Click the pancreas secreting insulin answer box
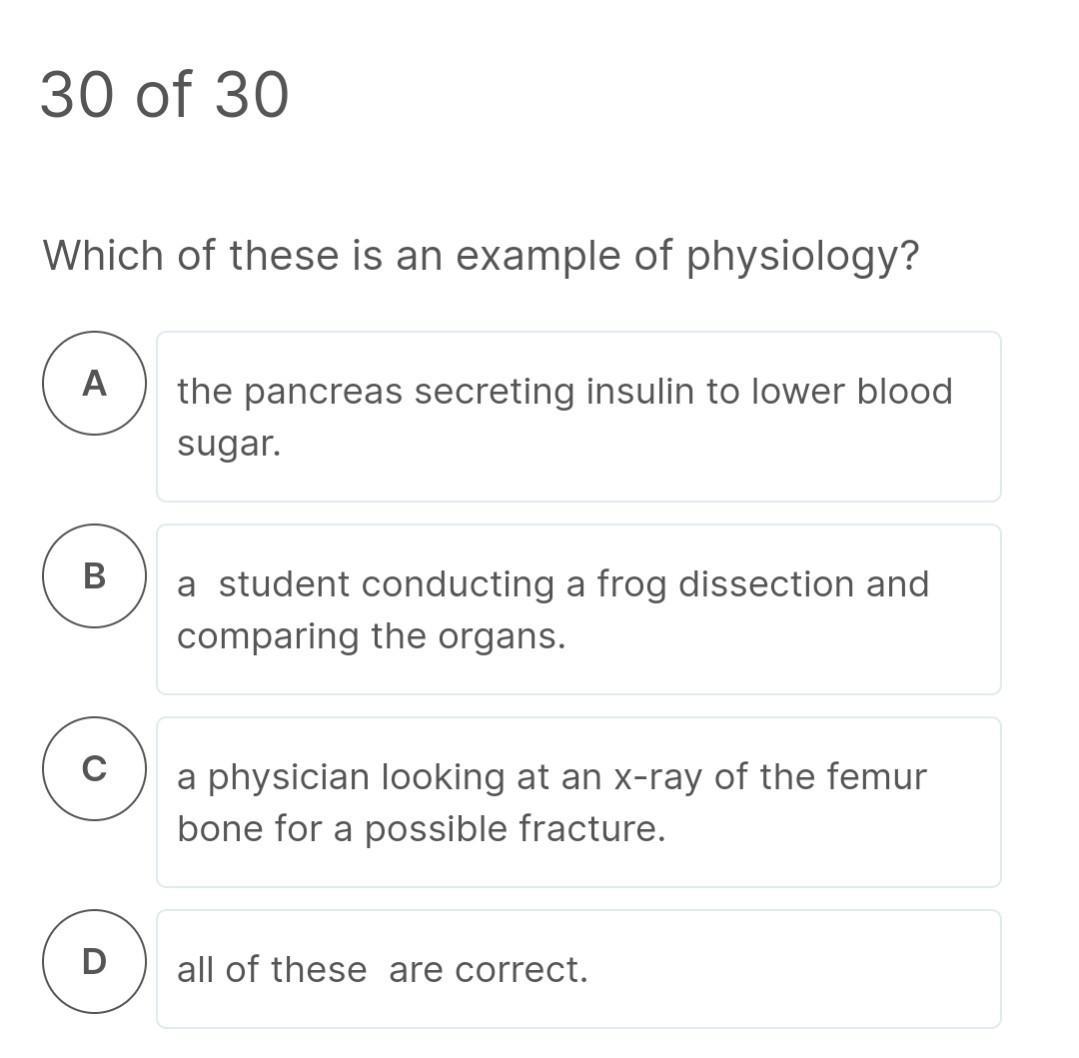Image resolution: width=1079 pixels, height=1058 pixels. [x=578, y=417]
